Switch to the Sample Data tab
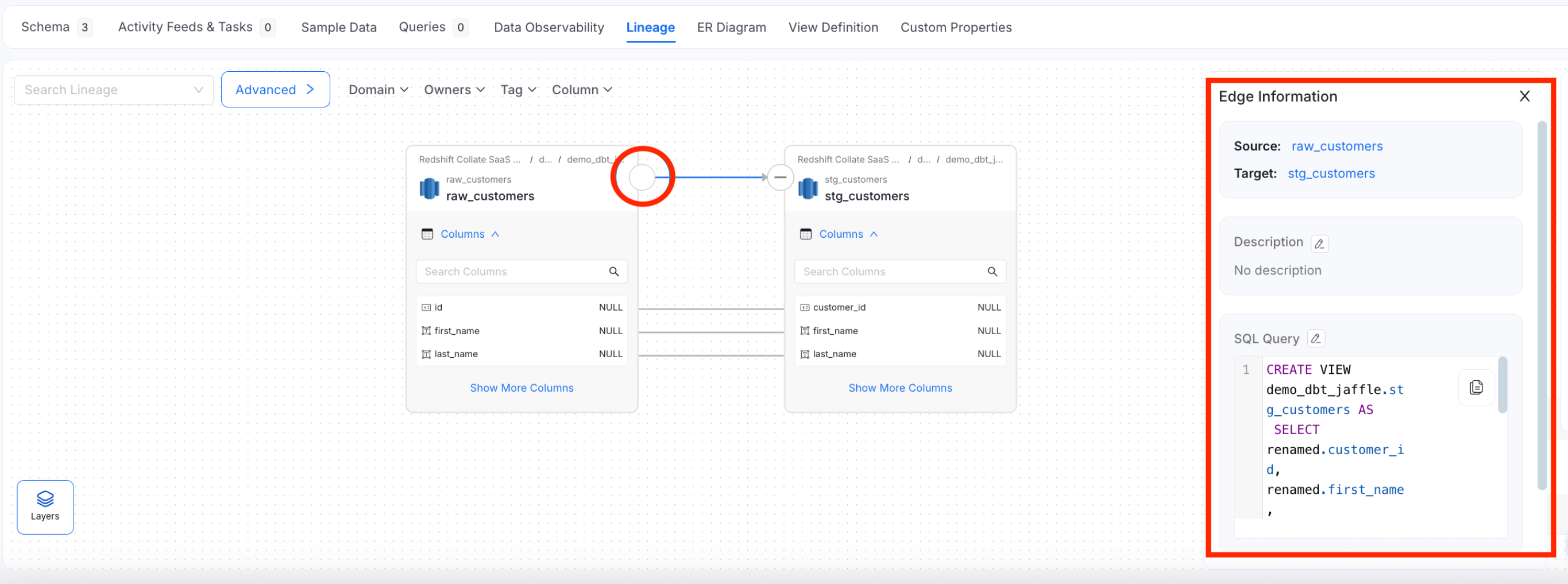 338,28
